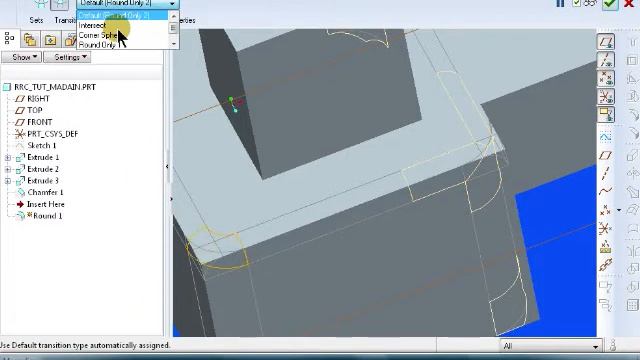Image resolution: width=640 pixels, height=360 pixels.
Task: Toggle annotation display icon
Action: [x=606, y=114]
